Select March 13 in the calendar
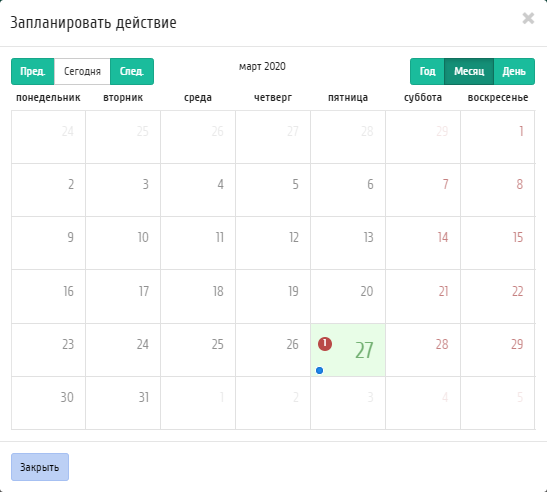547x492 pixels. click(348, 243)
